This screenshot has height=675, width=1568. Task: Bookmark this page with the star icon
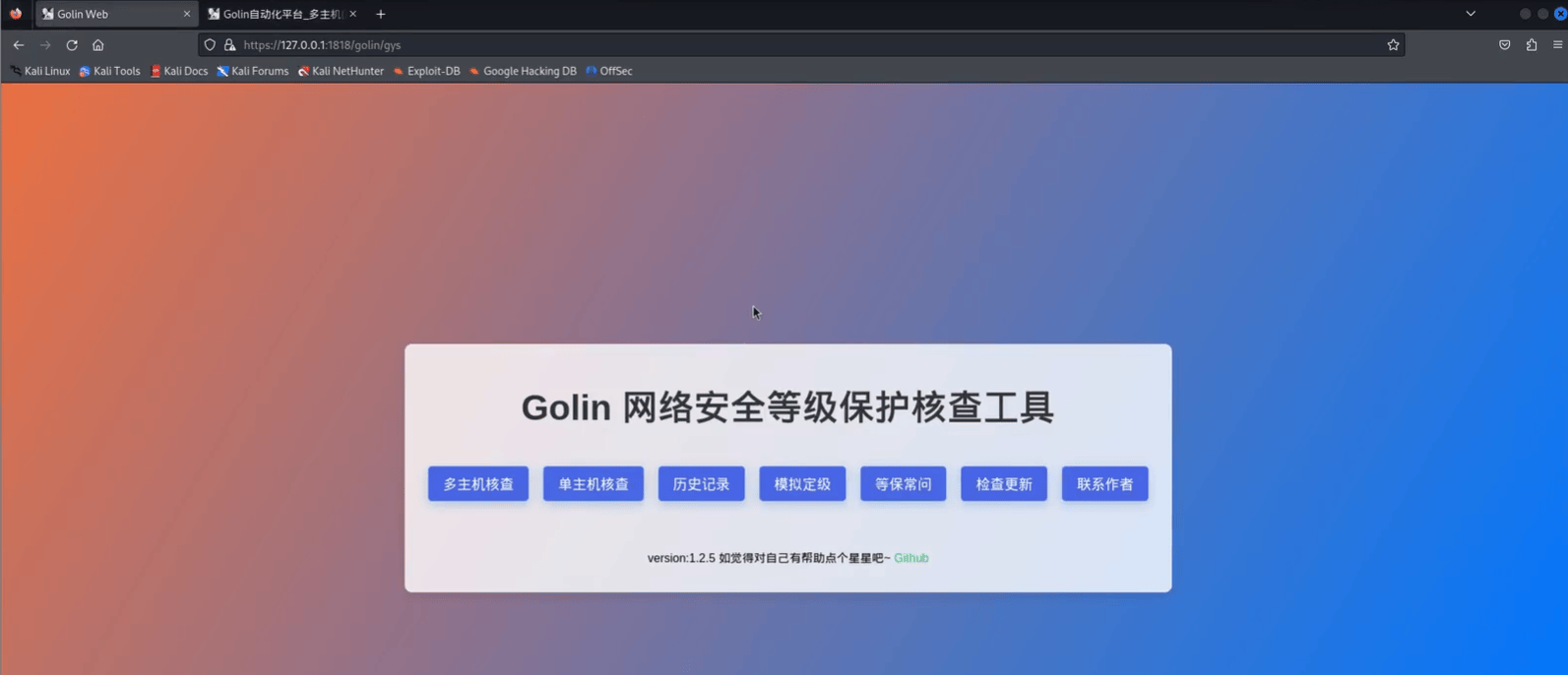[x=1393, y=45]
